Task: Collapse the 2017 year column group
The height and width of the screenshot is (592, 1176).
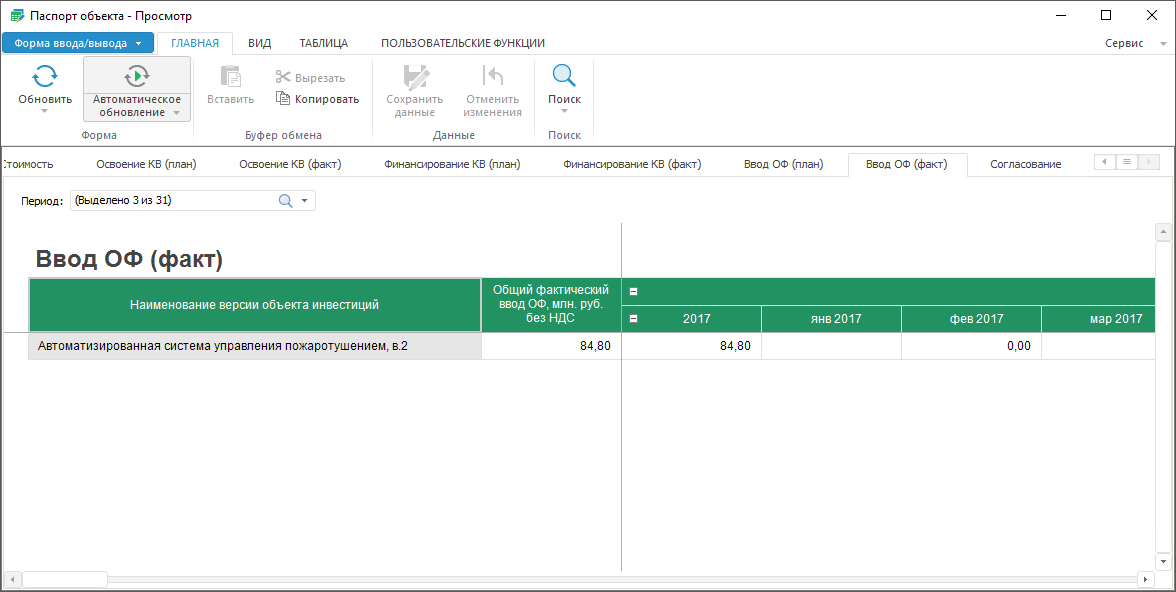Action: pos(633,319)
